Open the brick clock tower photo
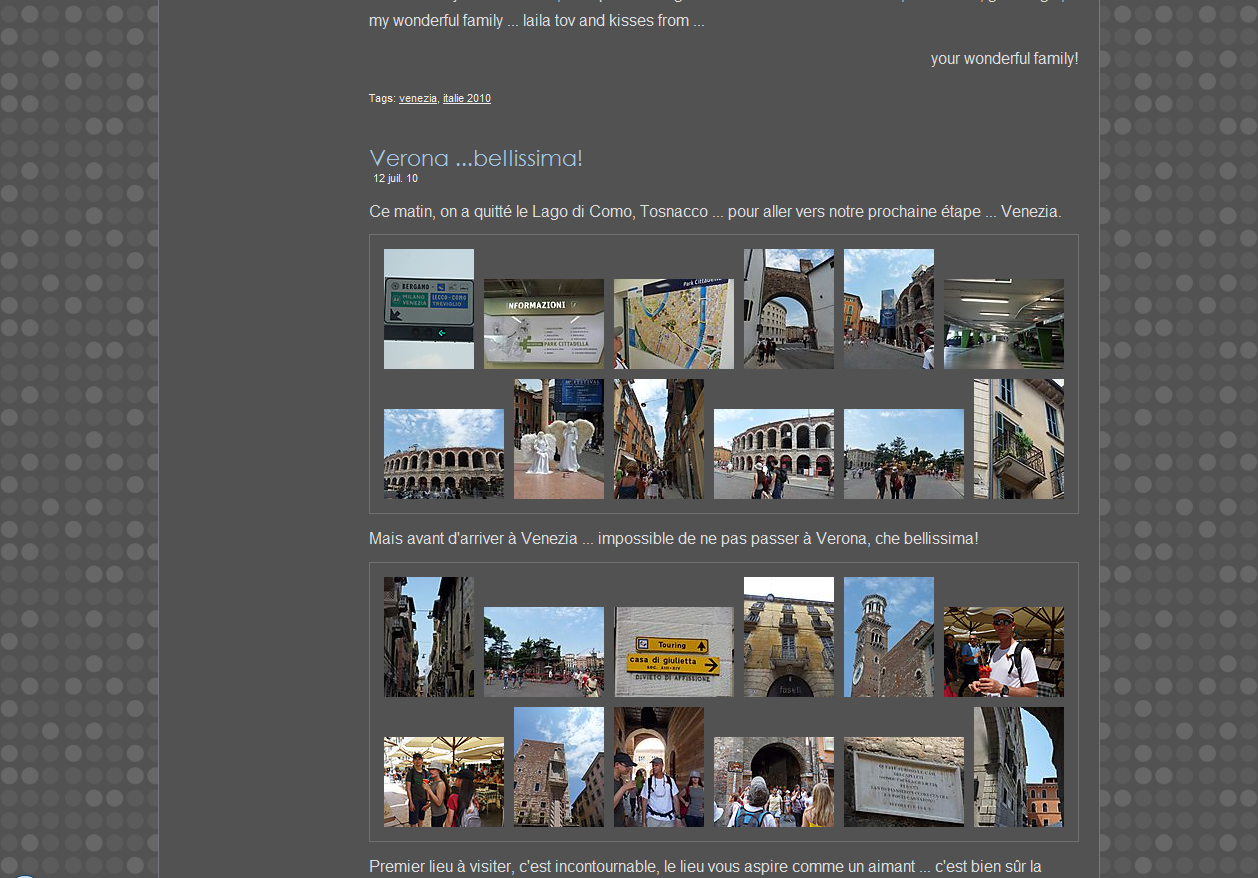 pyautogui.click(x=888, y=637)
